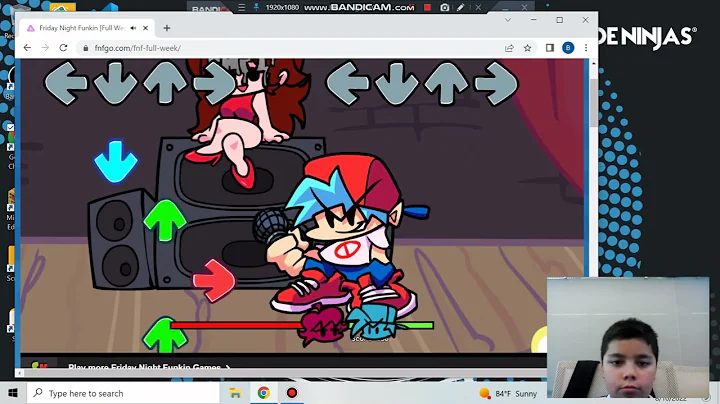This screenshot has width=720, height=404.
Task: Click Boyfriend's blue health icon
Action: tap(372, 321)
